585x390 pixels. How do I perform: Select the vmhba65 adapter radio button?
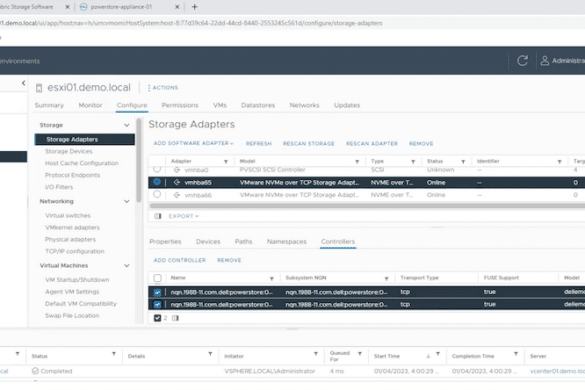157,182
